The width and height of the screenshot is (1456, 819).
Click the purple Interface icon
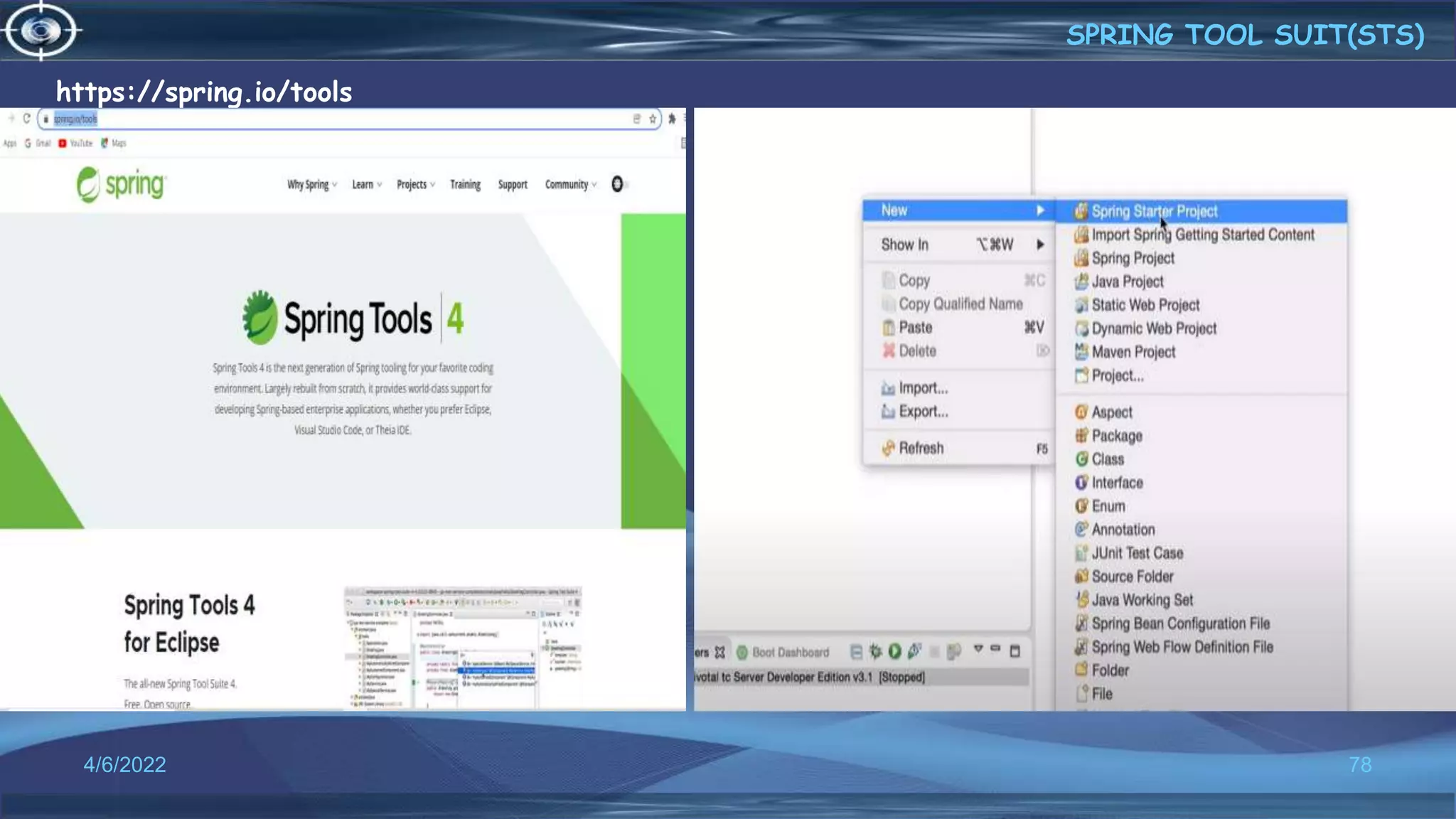(x=1081, y=483)
